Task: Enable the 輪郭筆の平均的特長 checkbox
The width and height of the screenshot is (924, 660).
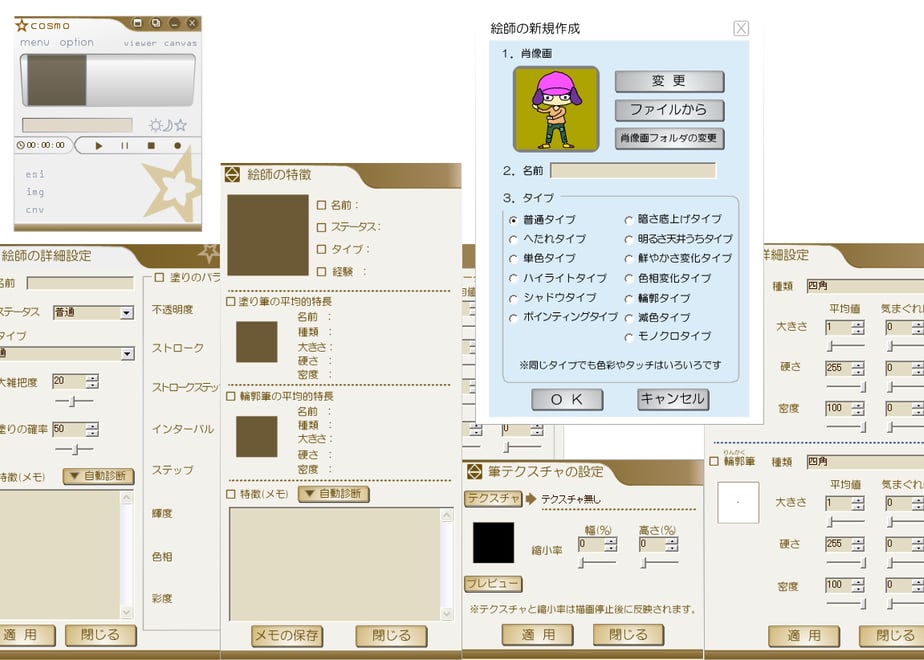Action: click(x=231, y=397)
